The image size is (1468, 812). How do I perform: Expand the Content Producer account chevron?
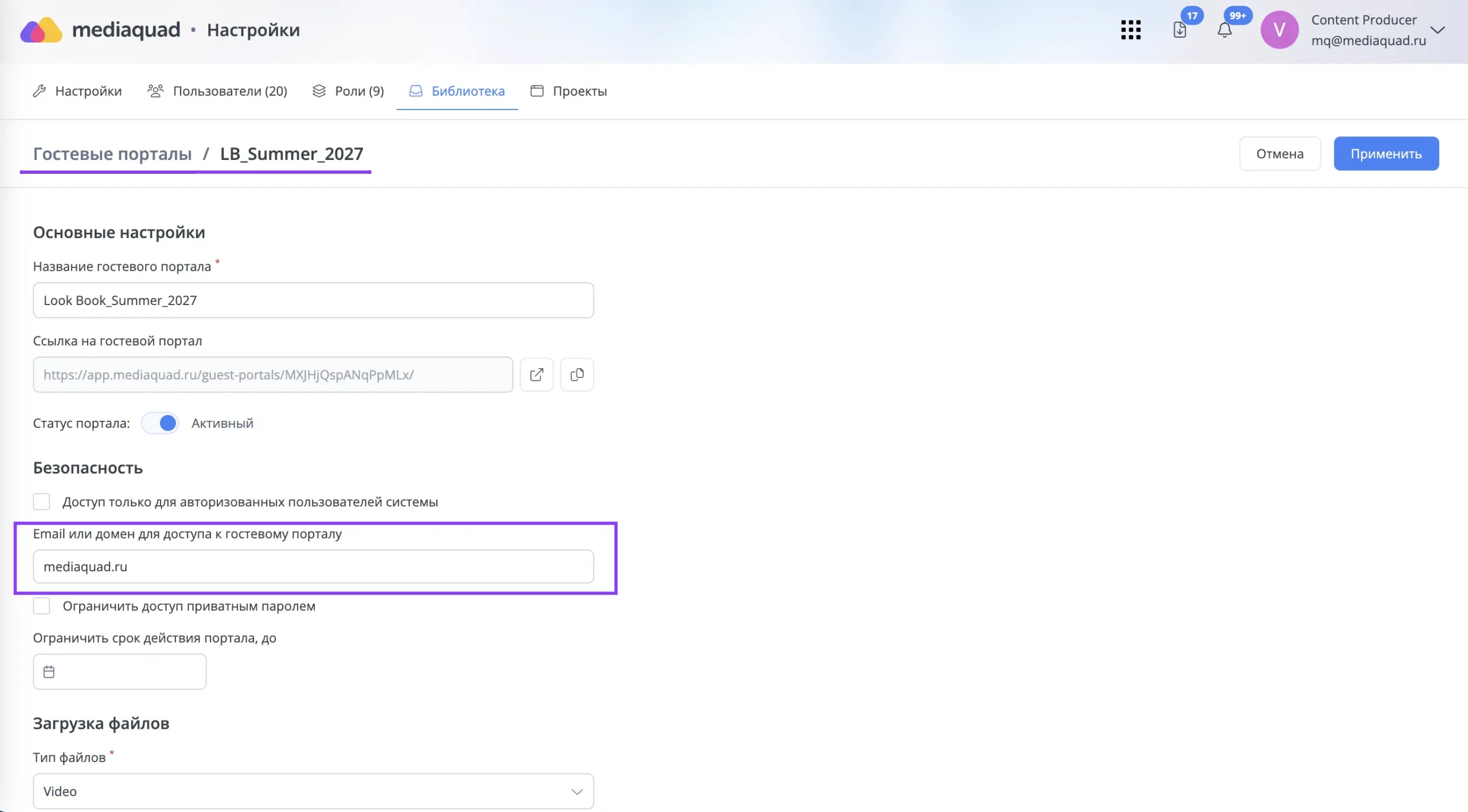point(1438,30)
